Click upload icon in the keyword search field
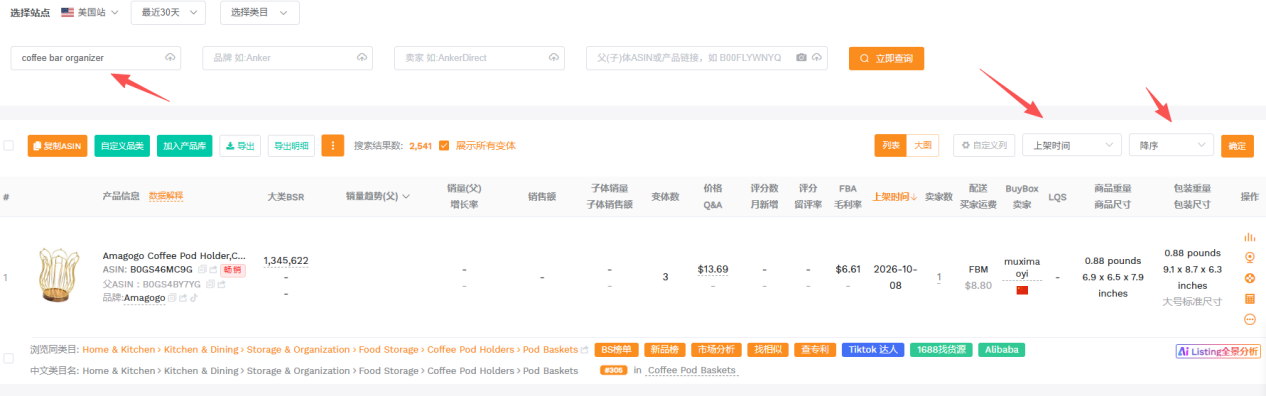 click(x=170, y=58)
